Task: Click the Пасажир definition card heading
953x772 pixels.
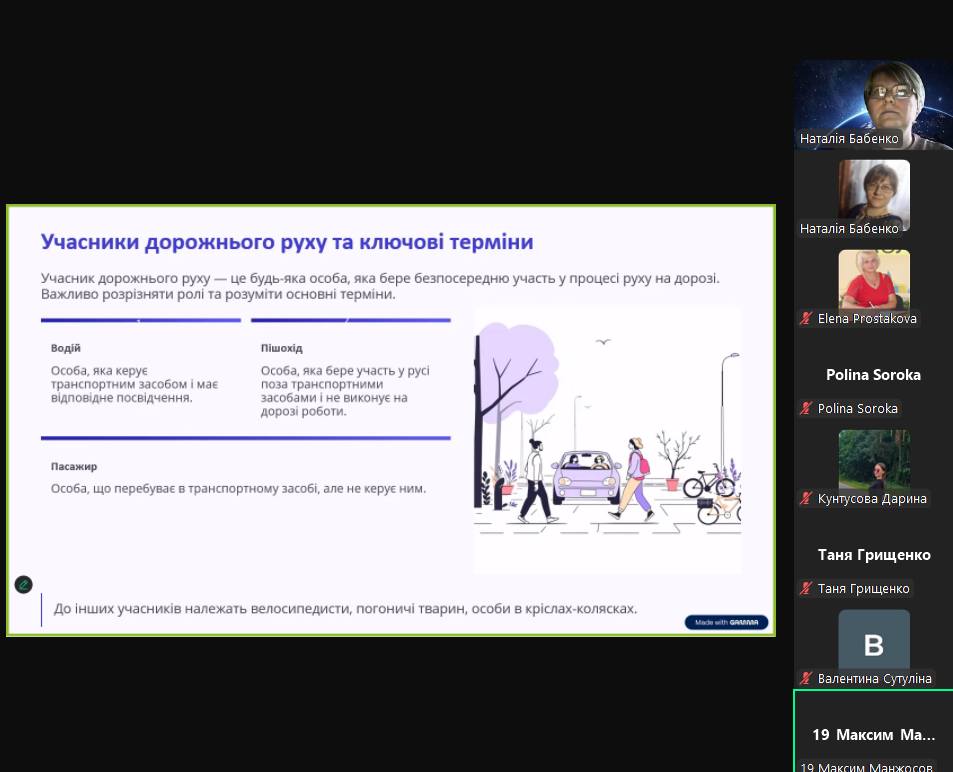Action: coord(74,466)
